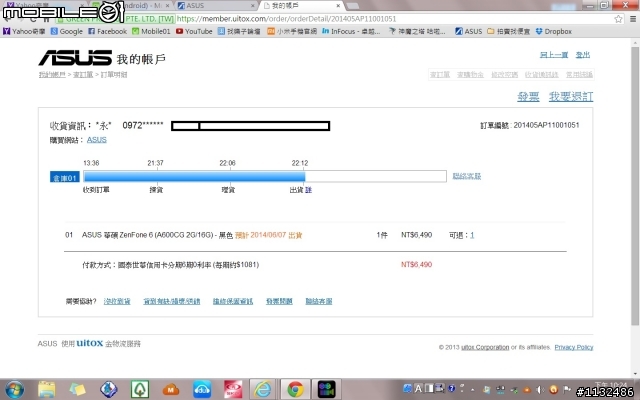Click the red total NT$6,490
640x400 pixels.
416,264
